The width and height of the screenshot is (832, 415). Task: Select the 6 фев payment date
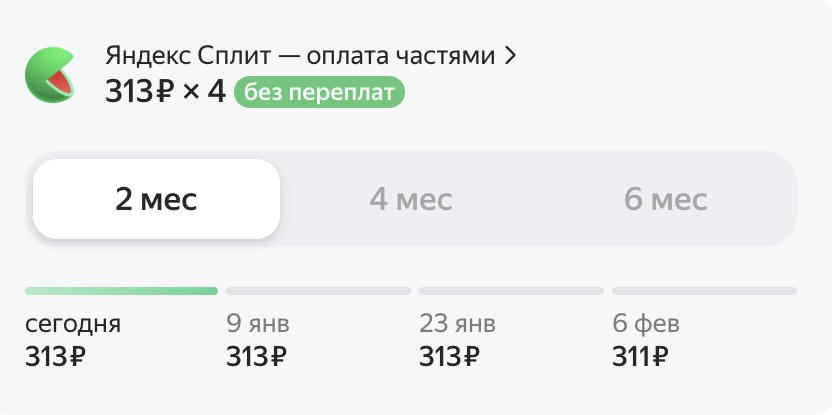coord(646,324)
